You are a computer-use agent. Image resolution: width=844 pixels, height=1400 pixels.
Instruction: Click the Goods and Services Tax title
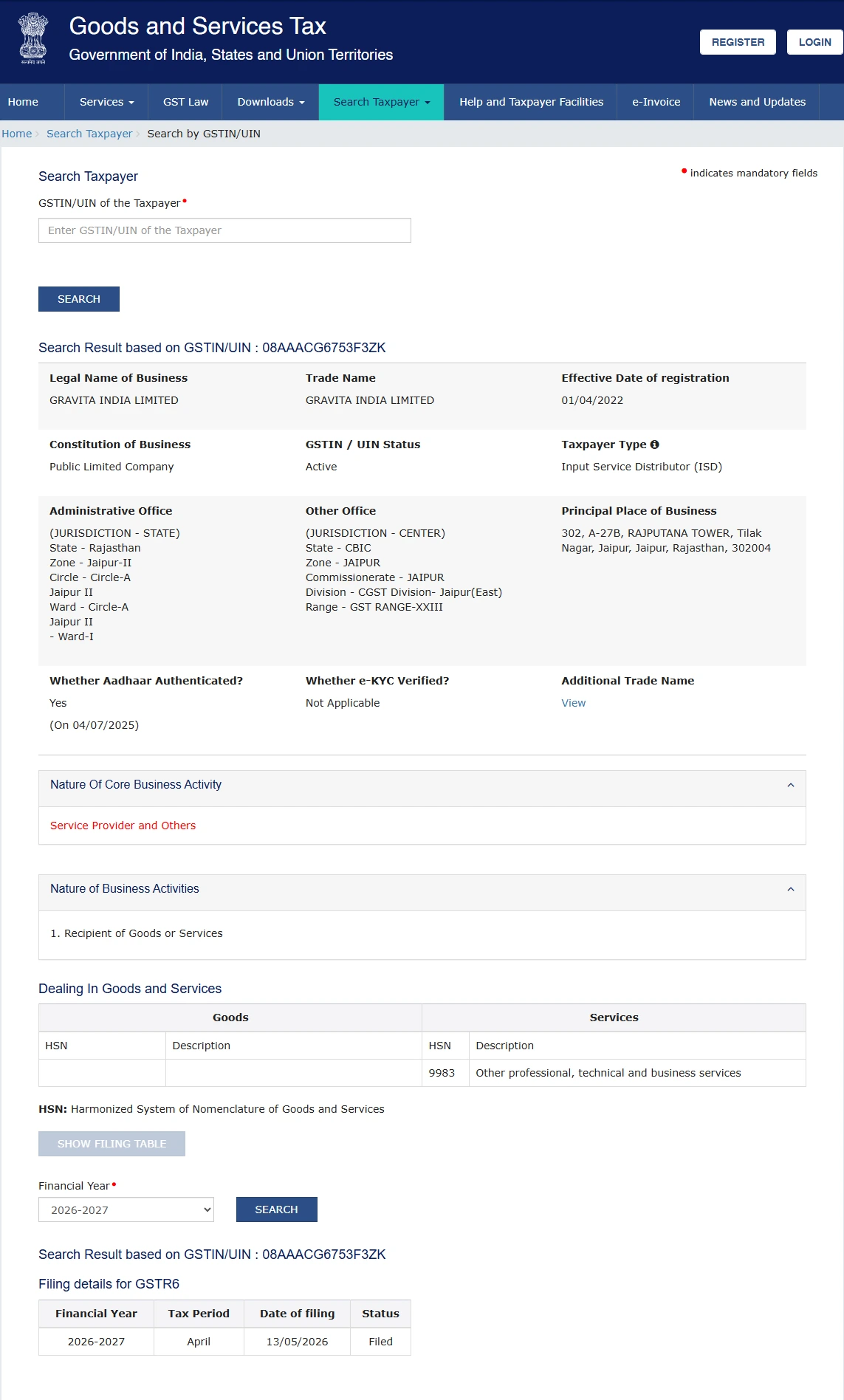click(x=197, y=26)
